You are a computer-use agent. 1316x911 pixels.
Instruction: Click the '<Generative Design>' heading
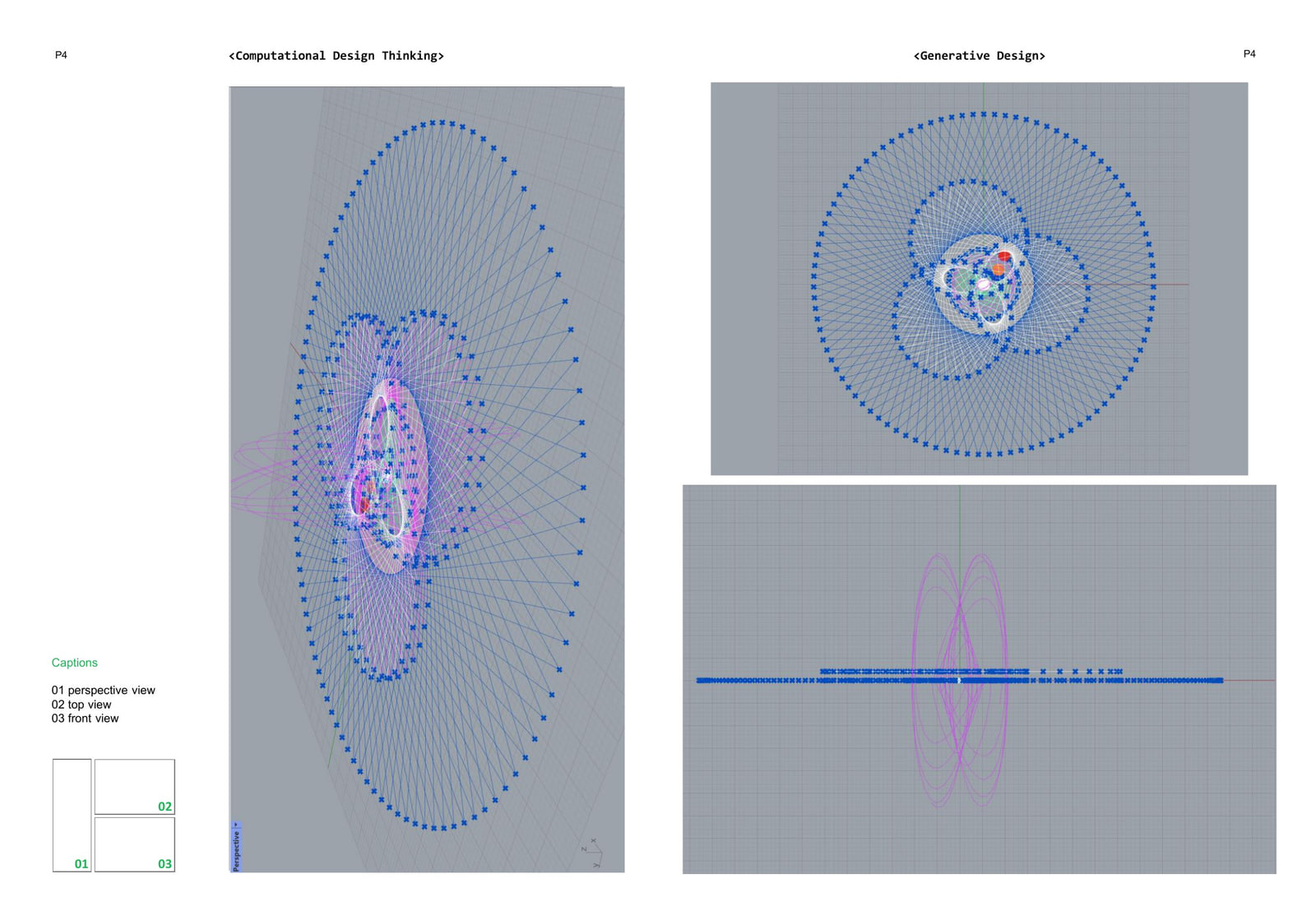click(979, 56)
